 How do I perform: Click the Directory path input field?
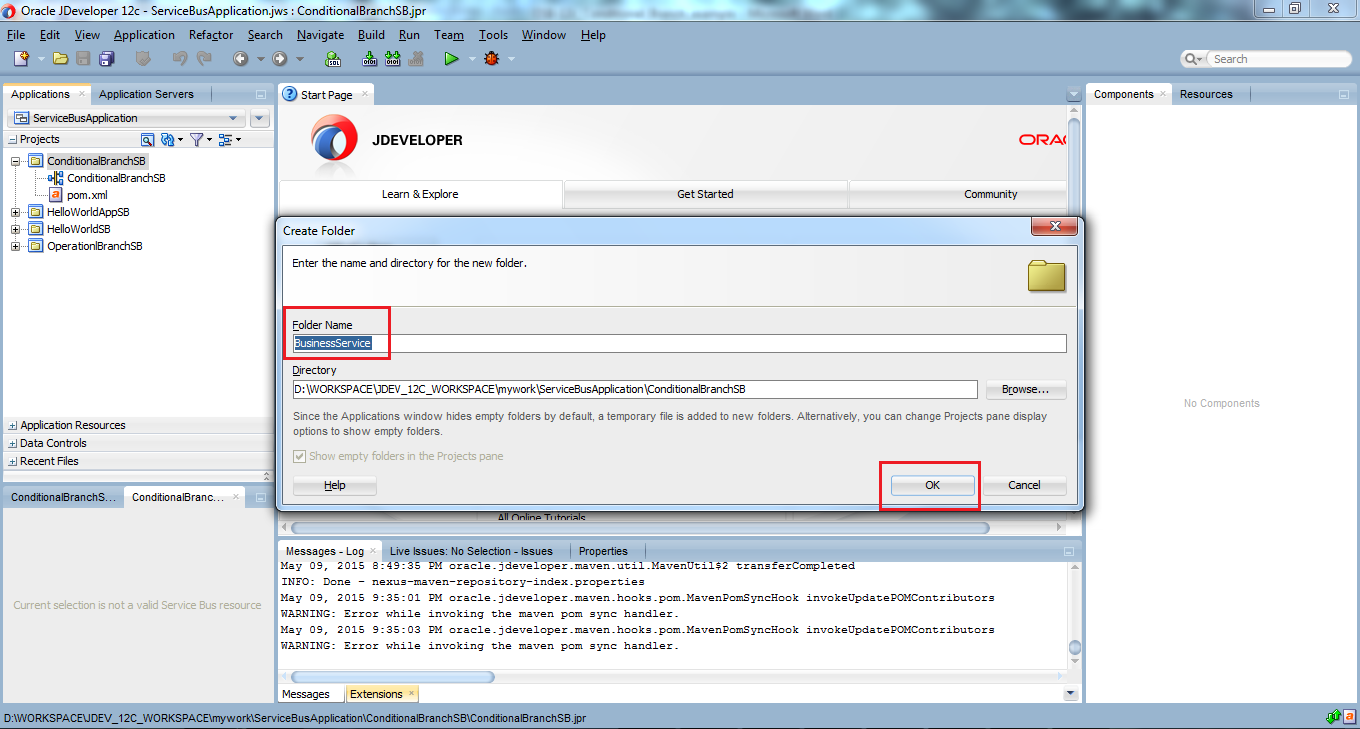635,390
